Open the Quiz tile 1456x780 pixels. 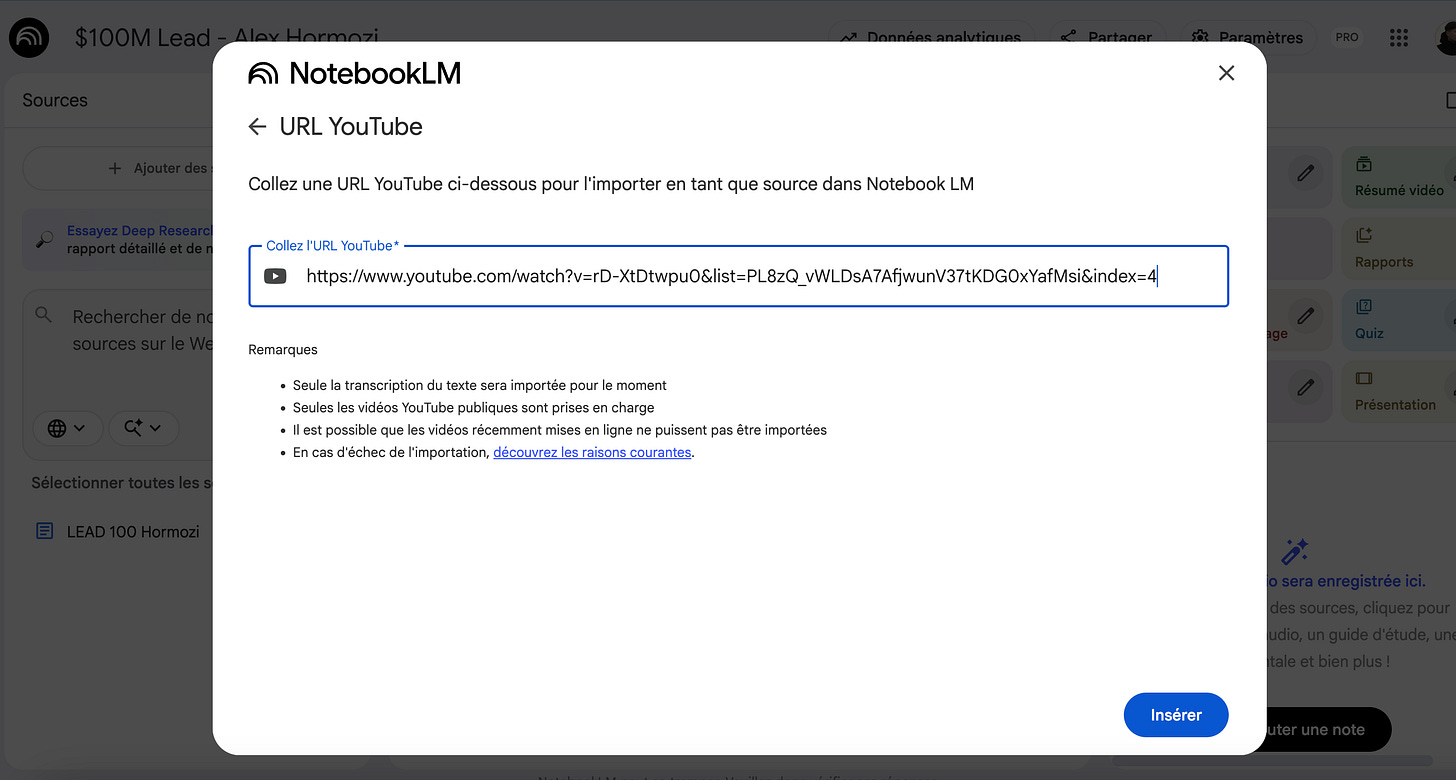[1399, 320]
